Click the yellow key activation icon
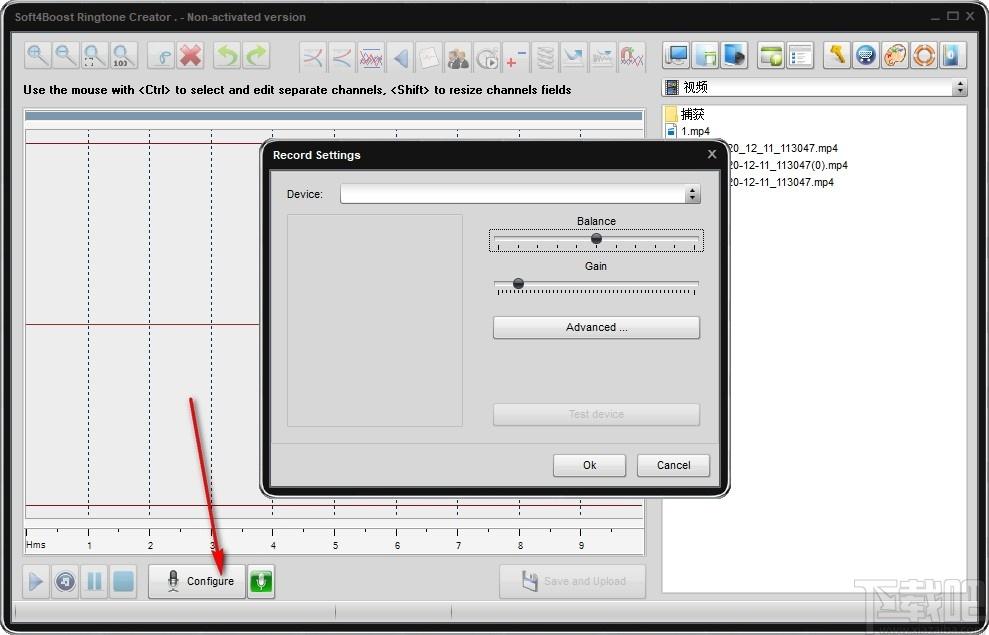Viewport: 989px width, 635px height. [x=837, y=56]
